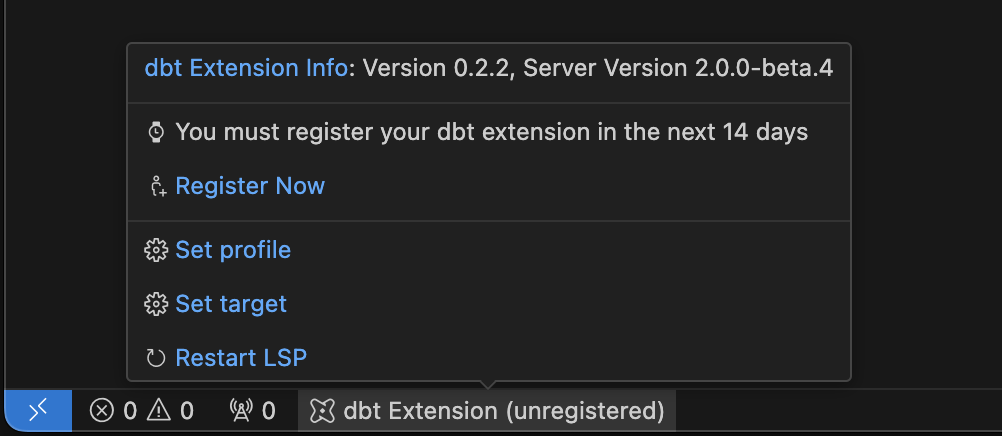Click the dbt logo icon in status bar
This screenshot has height=436, width=1002.
click(x=322, y=410)
